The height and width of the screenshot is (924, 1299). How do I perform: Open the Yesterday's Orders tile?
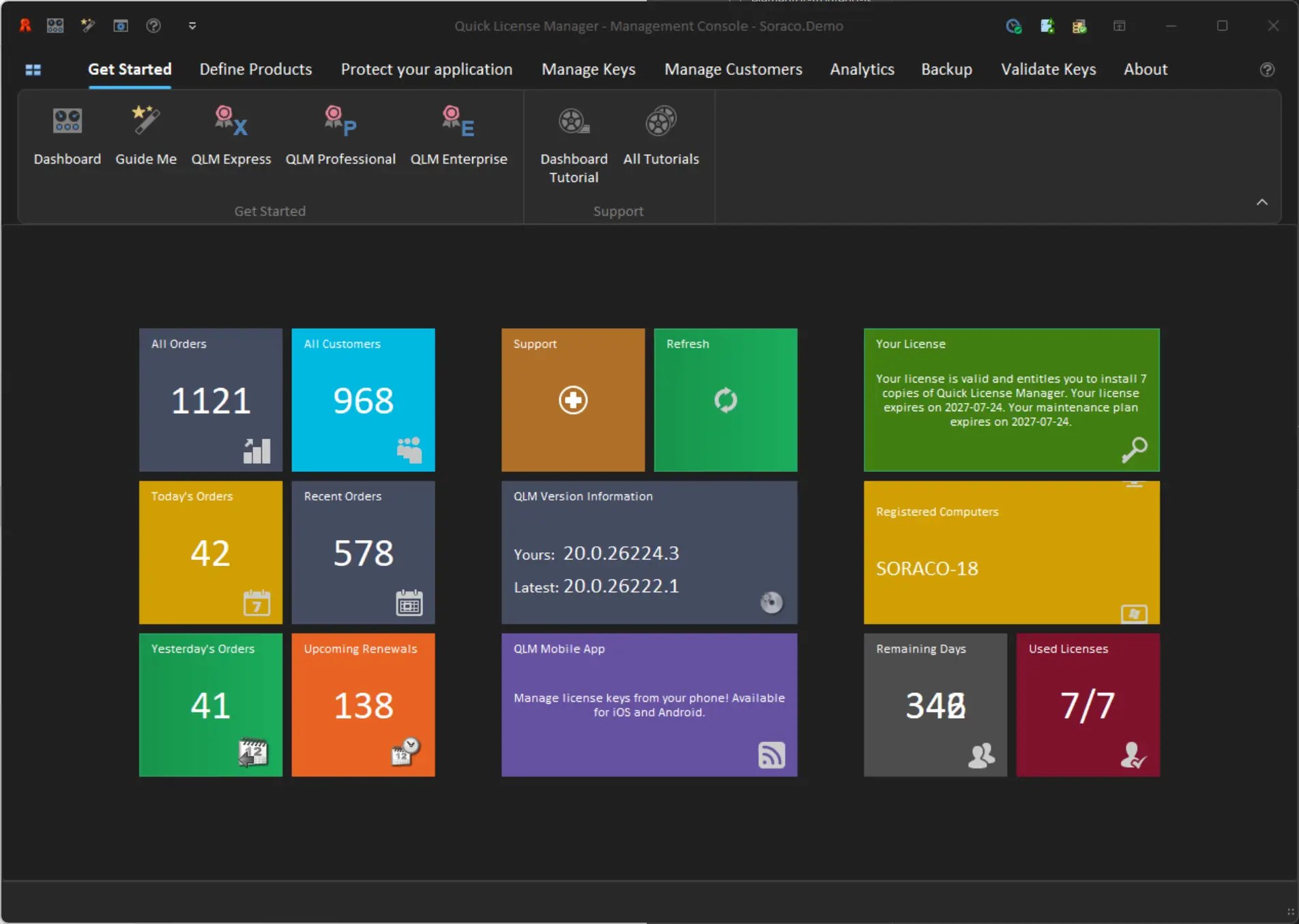pyautogui.click(x=211, y=705)
